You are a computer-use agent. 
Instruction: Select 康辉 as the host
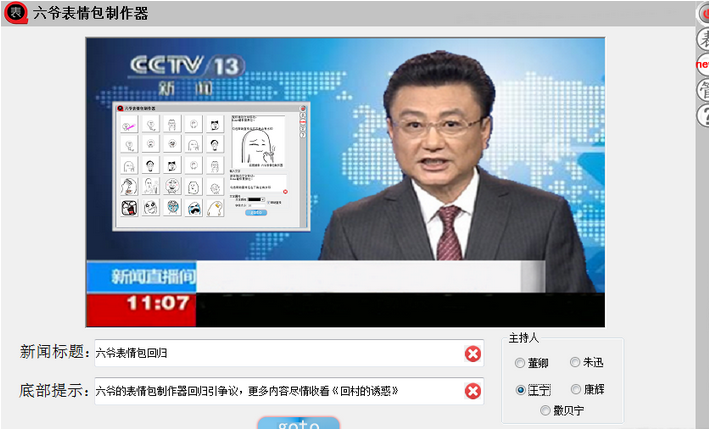(x=587, y=389)
